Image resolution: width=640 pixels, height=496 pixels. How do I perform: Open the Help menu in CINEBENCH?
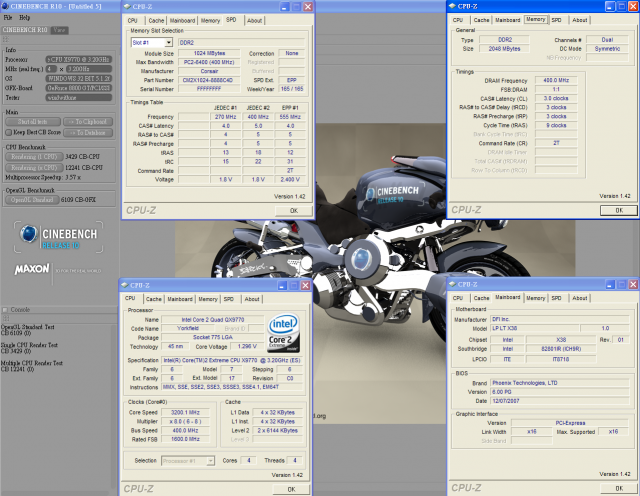click(24, 18)
